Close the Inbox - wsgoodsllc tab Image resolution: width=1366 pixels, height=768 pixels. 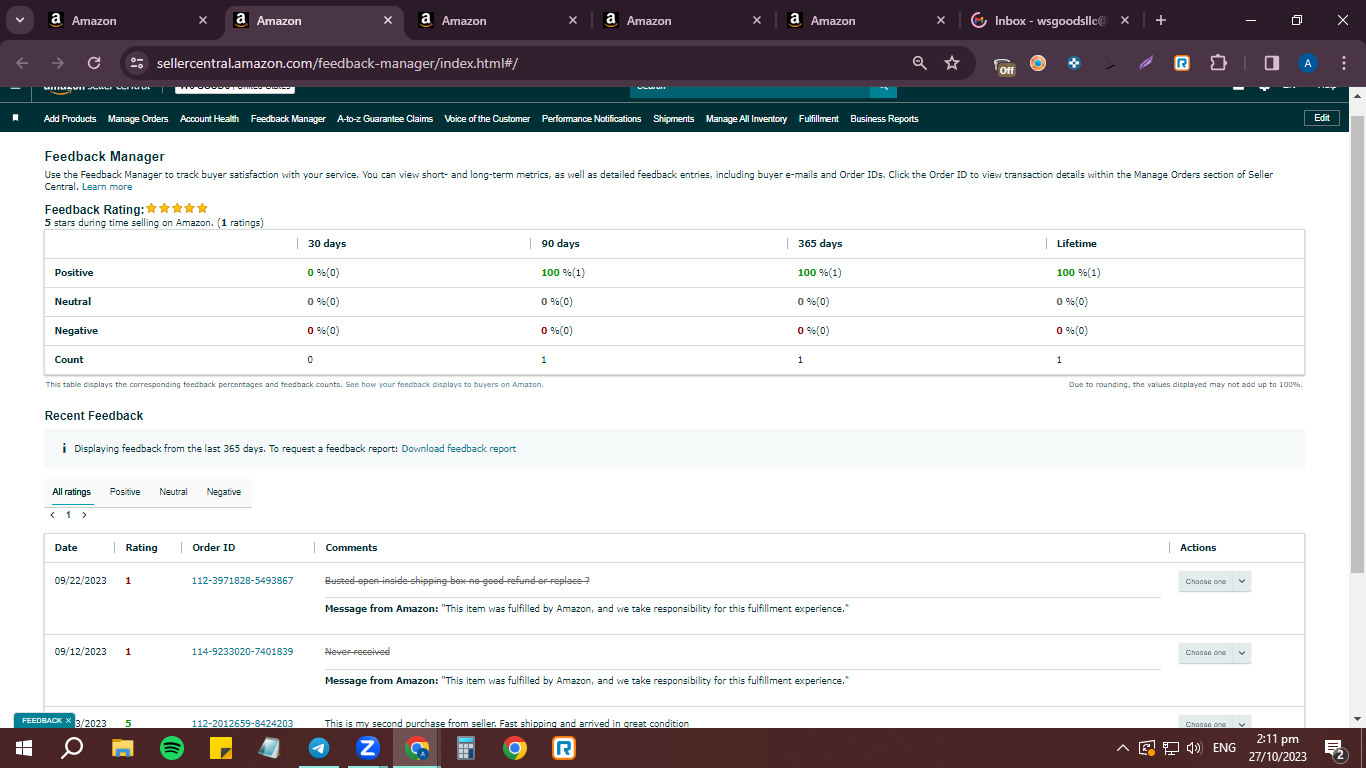1125,20
